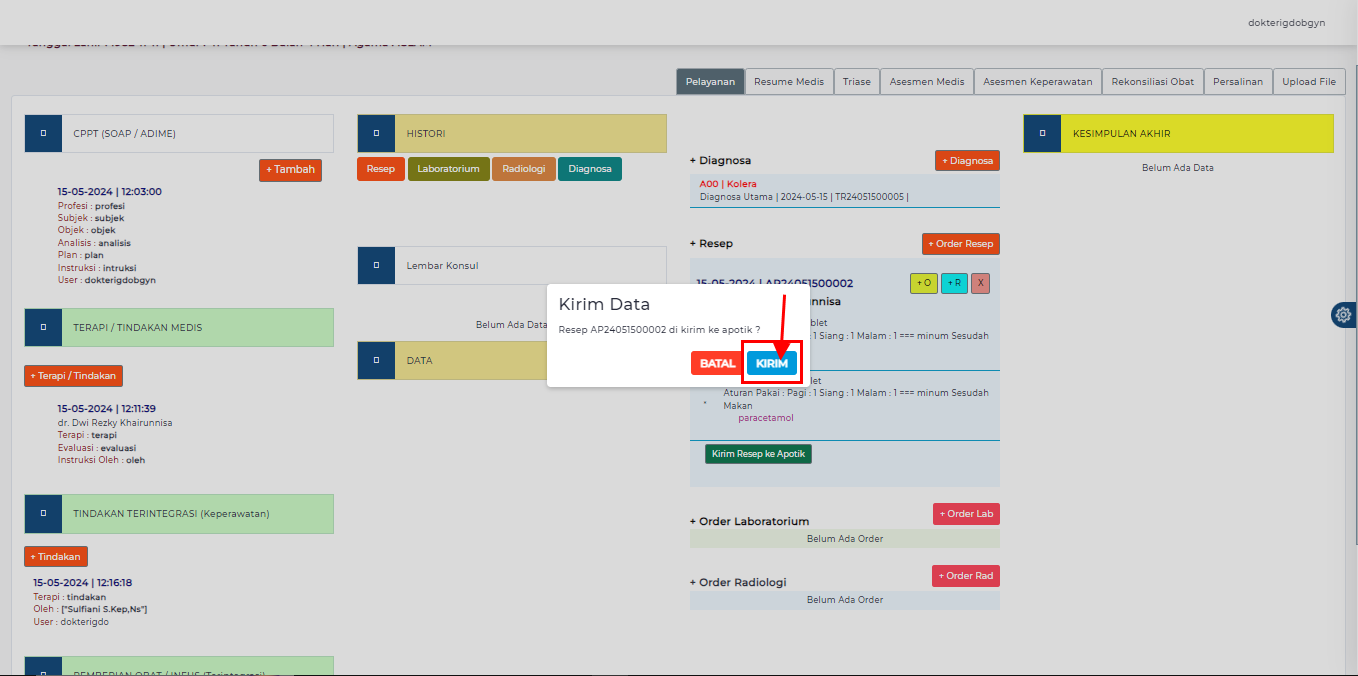Image resolution: width=1358 pixels, height=676 pixels.
Task: Click the TINDAKAN TERINTEGRASI panel icon
Action: click(x=43, y=513)
